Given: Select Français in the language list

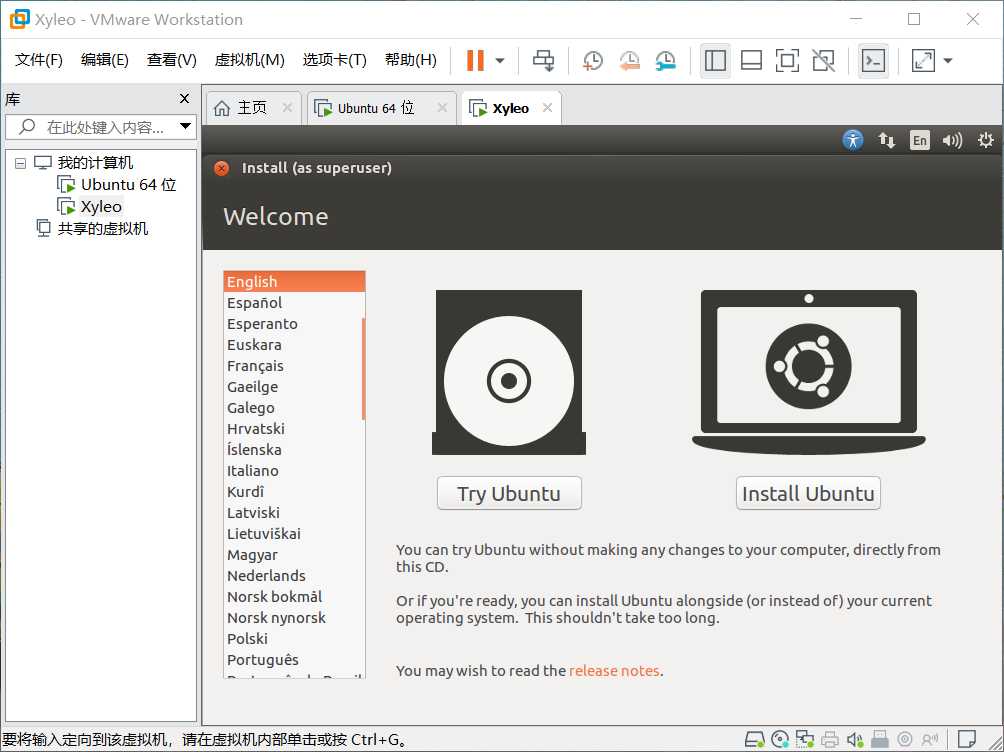Looking at the screenshot, I should 294,366.
